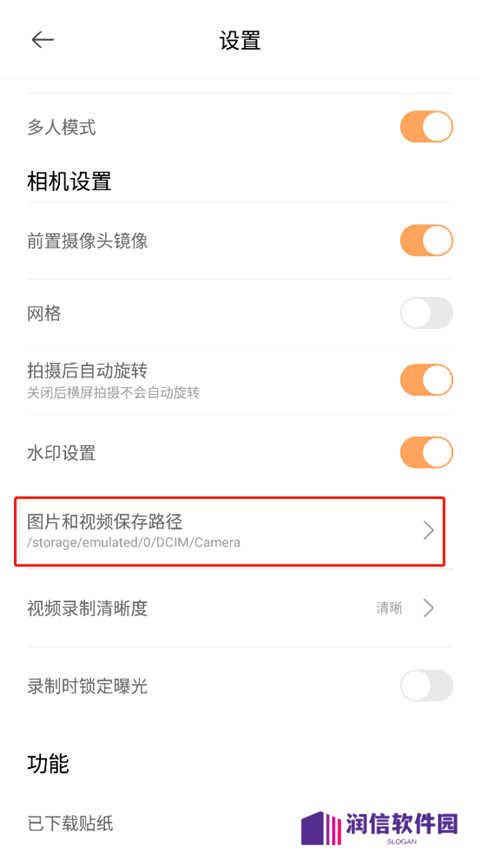Viewport: 480px width, 853px height.
Task: Tap the 水印设置 label
Action: (x=61, y=453)
